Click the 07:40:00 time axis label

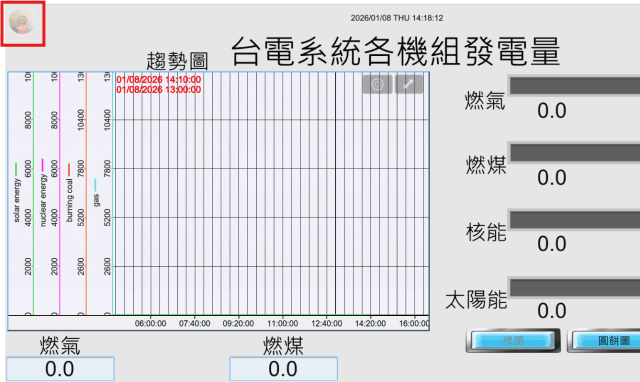click(x=194, y=324)
